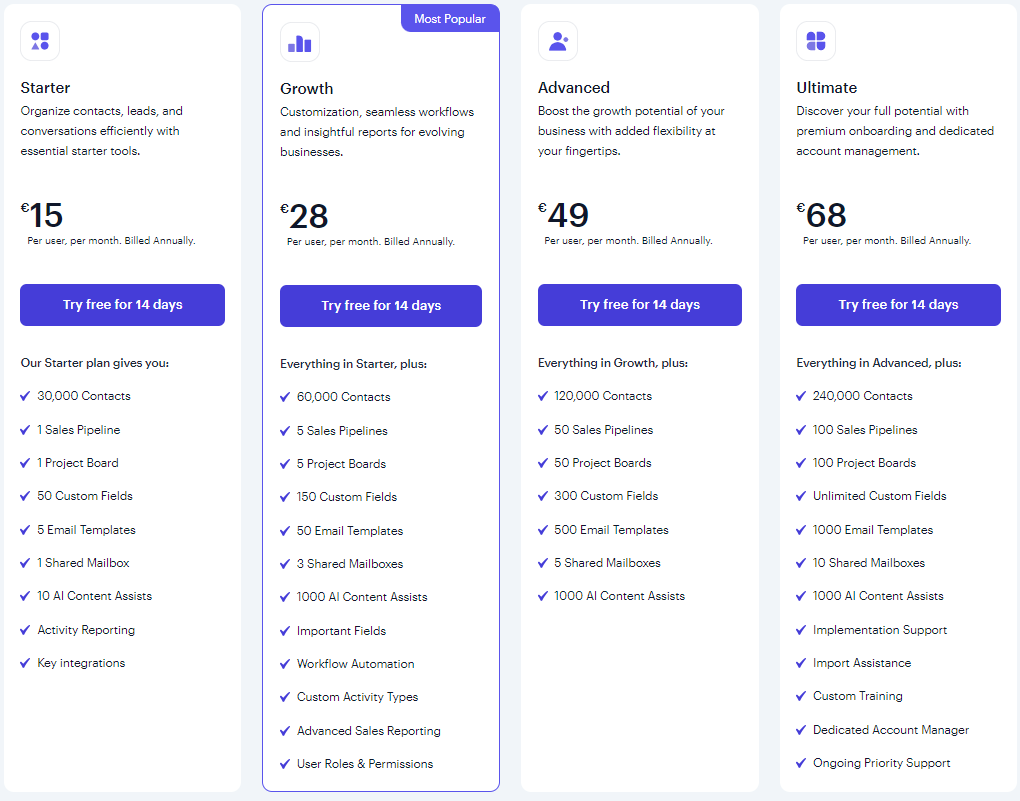Click the Advanced plan person icon

pyautogui.click(x=558, y=41)
